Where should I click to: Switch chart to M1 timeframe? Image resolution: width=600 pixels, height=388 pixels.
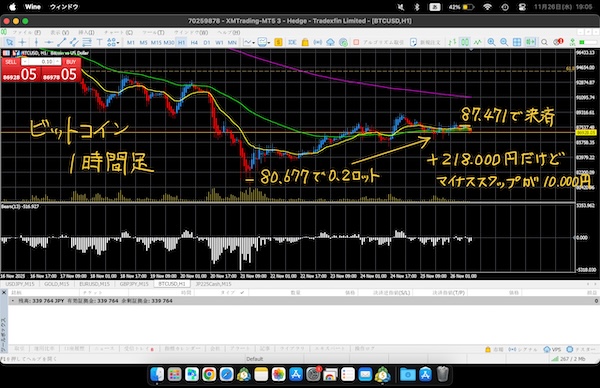(130, 42)
